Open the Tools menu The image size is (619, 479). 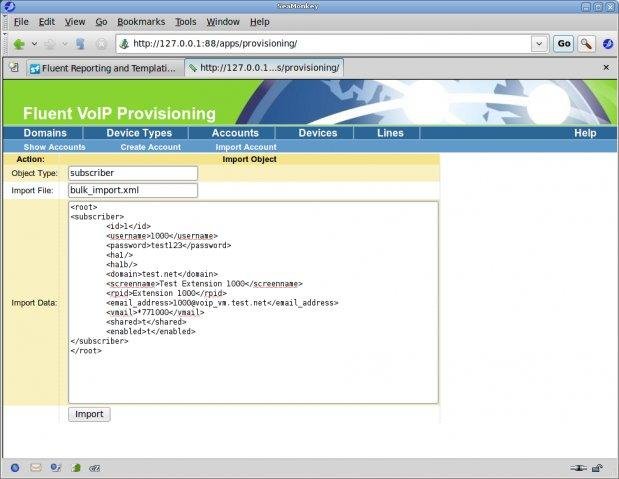point(185,21)
